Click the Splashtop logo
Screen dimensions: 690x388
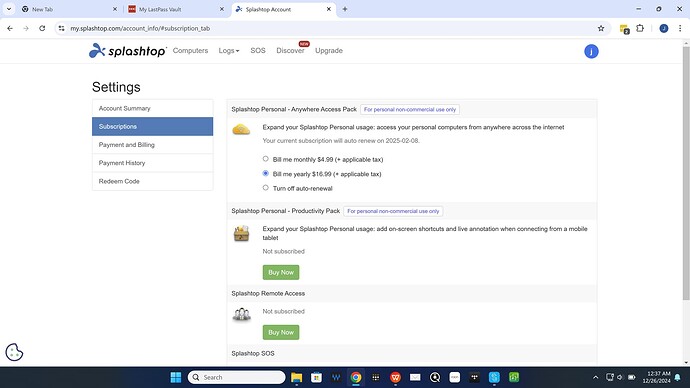pos(128,51)
